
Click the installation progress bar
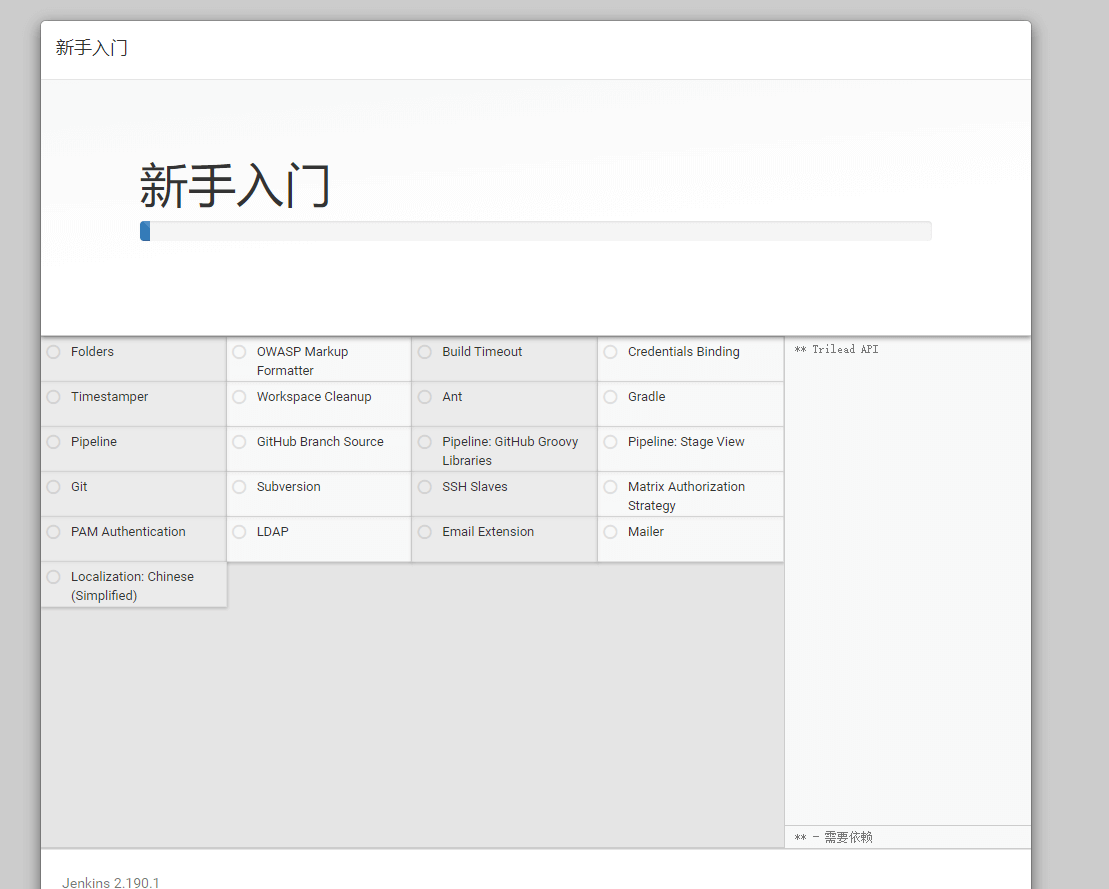535,231
